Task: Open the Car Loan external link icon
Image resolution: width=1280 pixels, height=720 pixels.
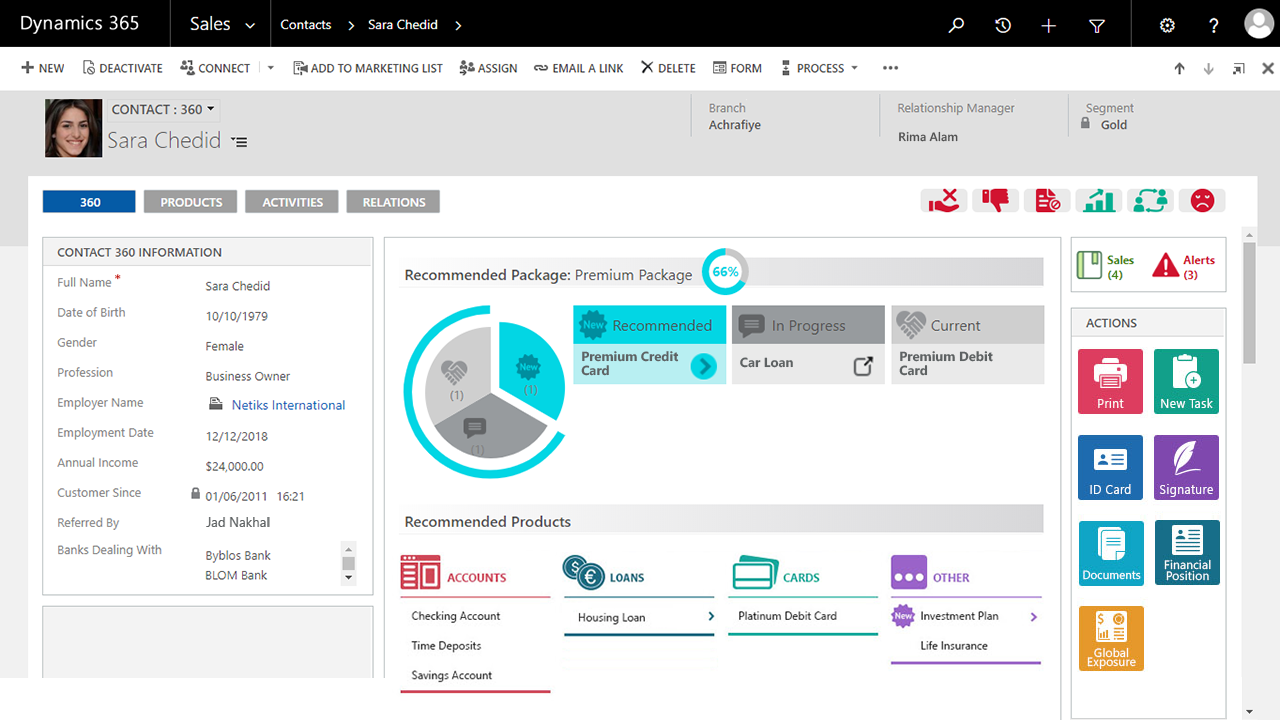Action: click(863, 366)
